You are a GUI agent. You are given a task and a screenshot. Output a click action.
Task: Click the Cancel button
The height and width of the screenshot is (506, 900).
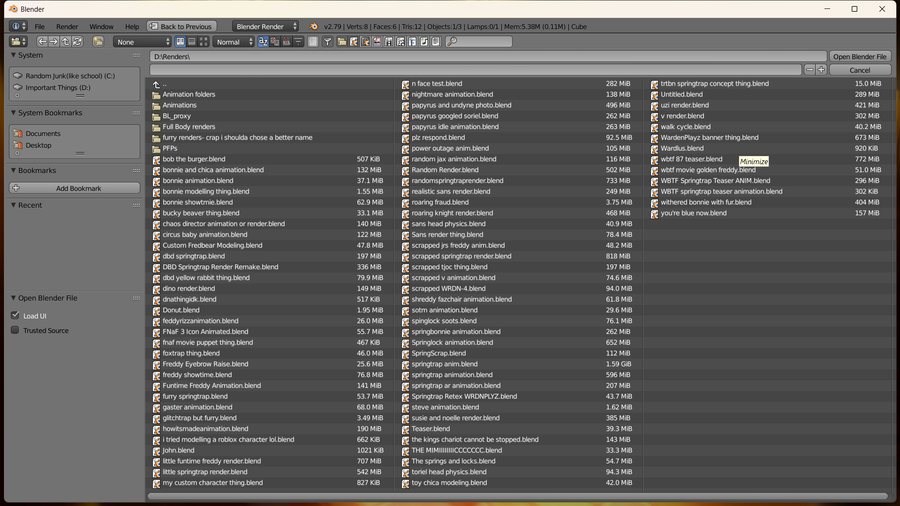pyautogui.click(x=859, y=70)
